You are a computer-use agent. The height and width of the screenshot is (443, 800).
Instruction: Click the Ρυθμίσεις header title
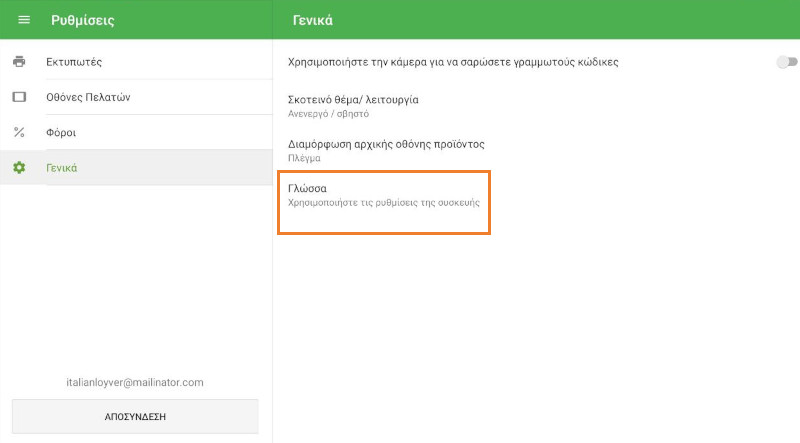pyautogui.click(x=83, y=20)
